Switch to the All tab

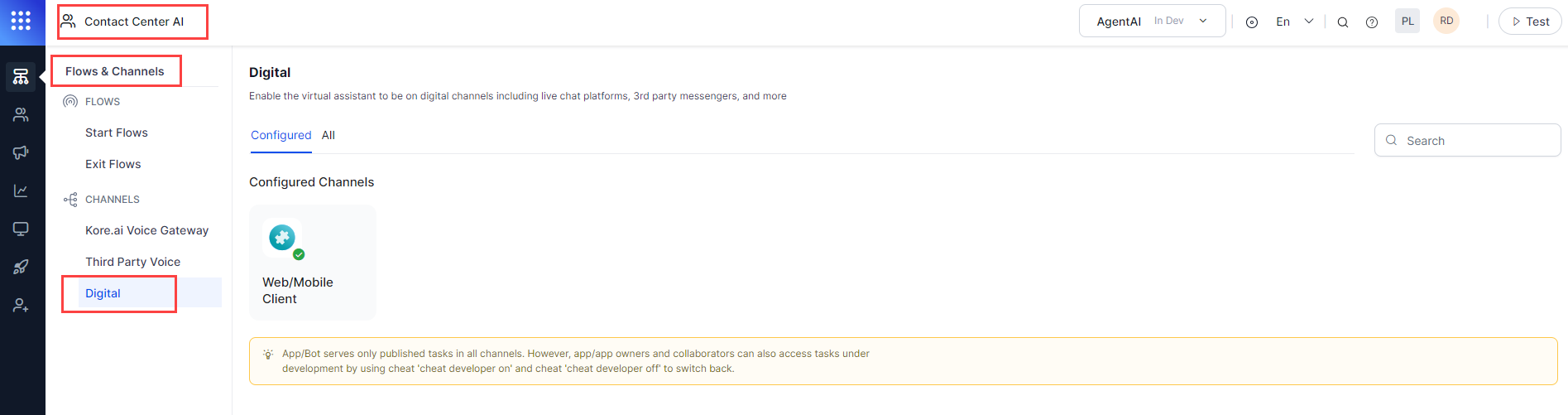(x=328, y=135)
